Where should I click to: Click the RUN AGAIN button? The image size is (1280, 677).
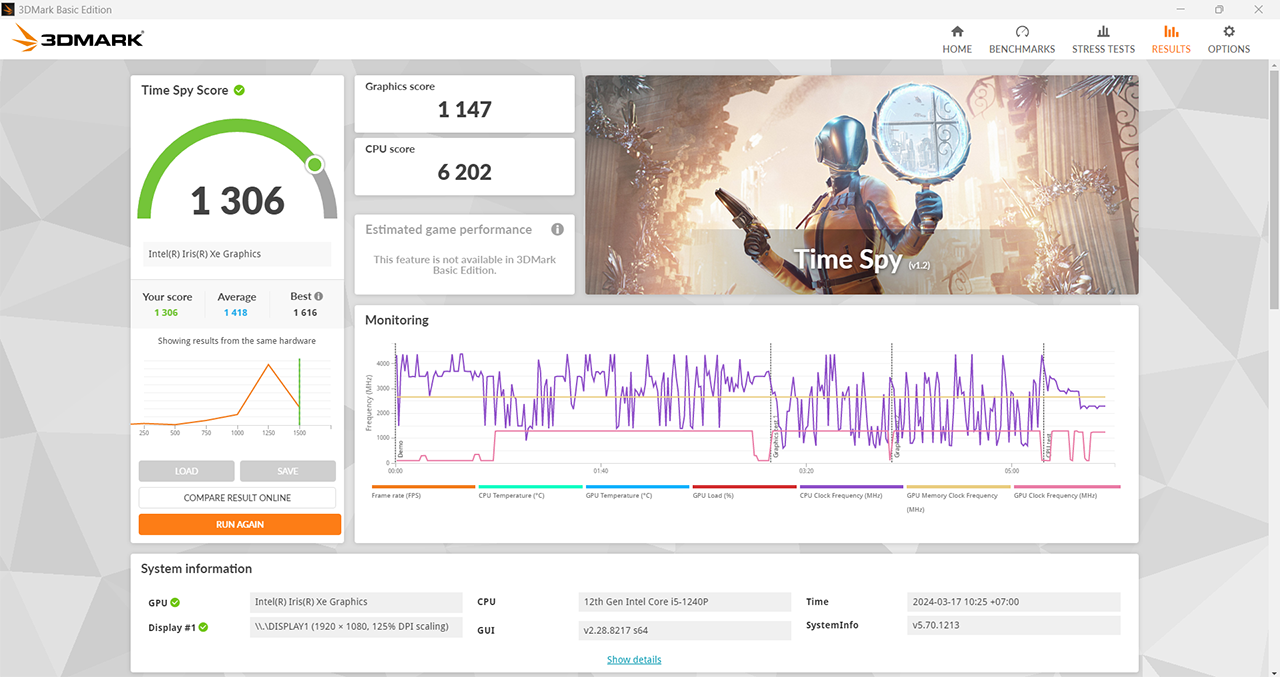coord(240,524)
